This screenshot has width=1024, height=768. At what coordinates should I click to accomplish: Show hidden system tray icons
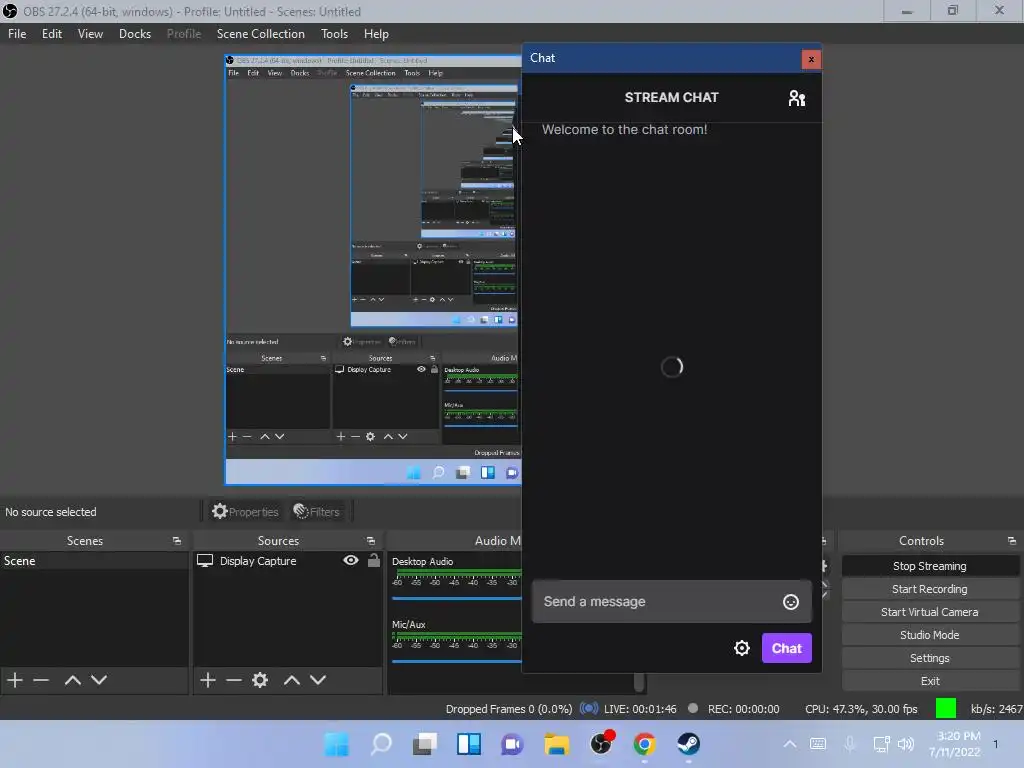coord(790,744)
